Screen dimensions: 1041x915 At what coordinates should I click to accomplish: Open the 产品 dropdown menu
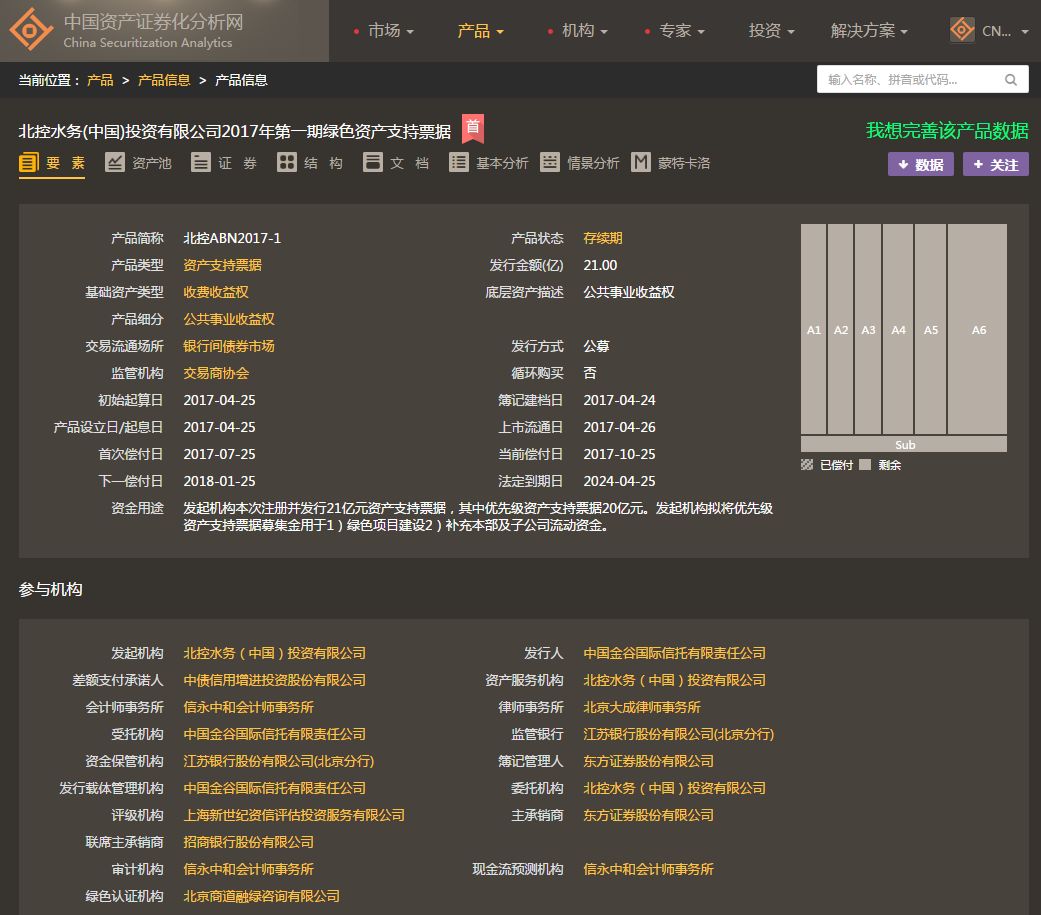pyautogui.click(x=480, y=31)
